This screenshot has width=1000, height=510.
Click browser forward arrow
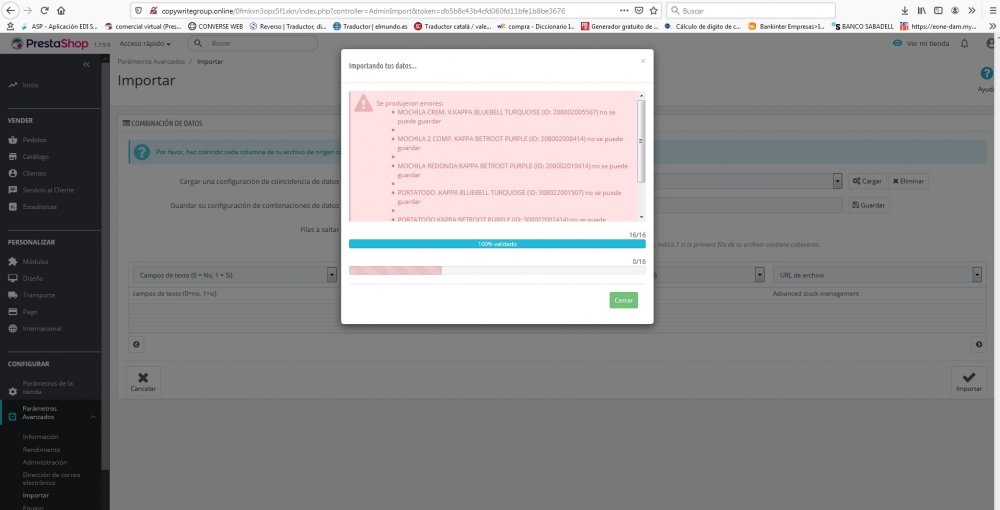[x=27, y=10]
